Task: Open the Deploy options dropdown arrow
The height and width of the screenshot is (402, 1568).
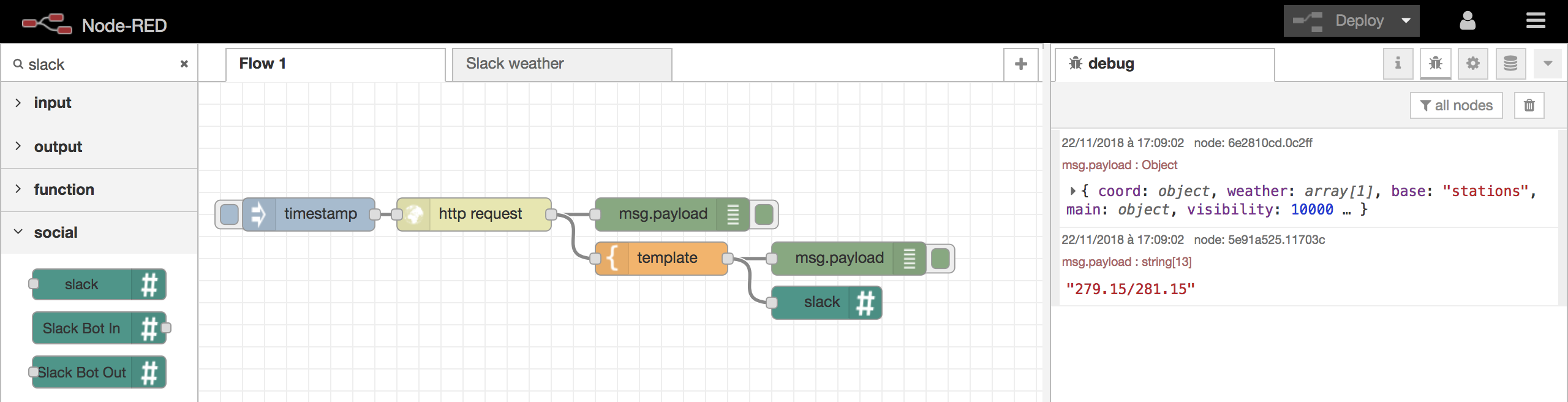Action: tap(1406, 21)
